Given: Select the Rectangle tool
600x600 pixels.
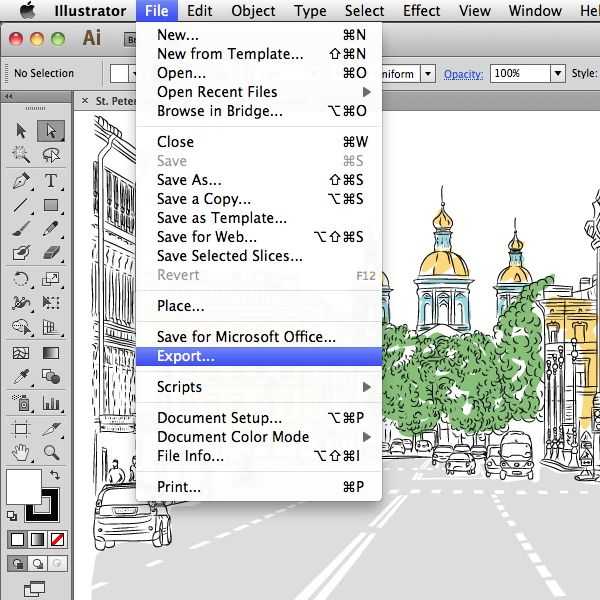Looking at the screenshot, I should pyautogui.click(x=51, y=205).
